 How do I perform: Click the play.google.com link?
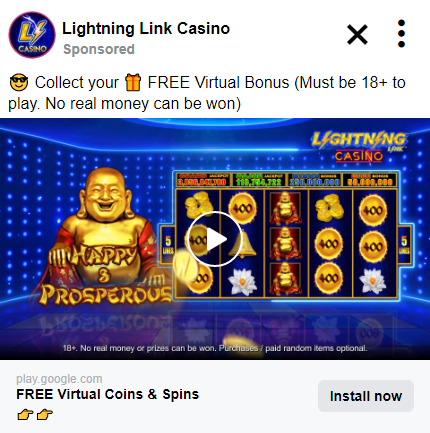click(x=59, y=379)
